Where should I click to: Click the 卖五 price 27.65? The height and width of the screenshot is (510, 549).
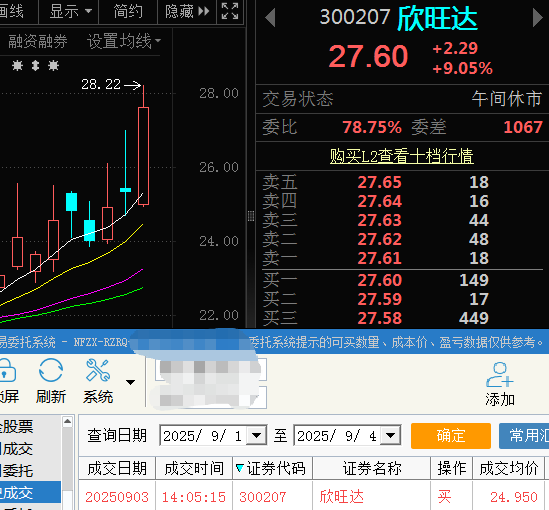pos(380,182)
